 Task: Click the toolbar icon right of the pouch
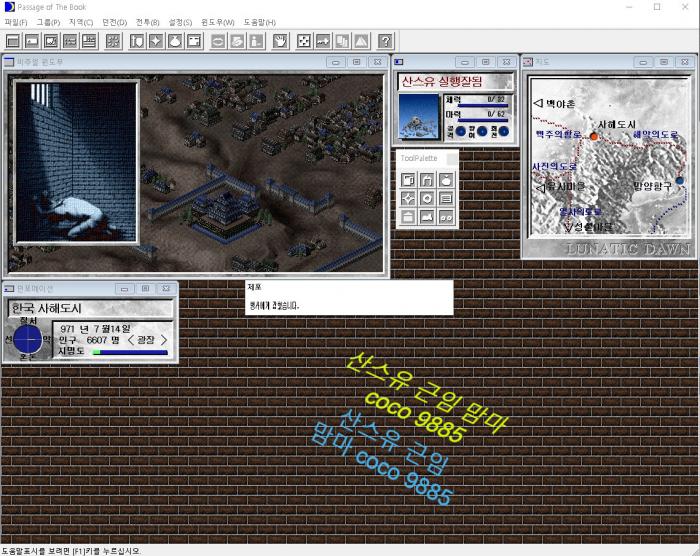194,41
